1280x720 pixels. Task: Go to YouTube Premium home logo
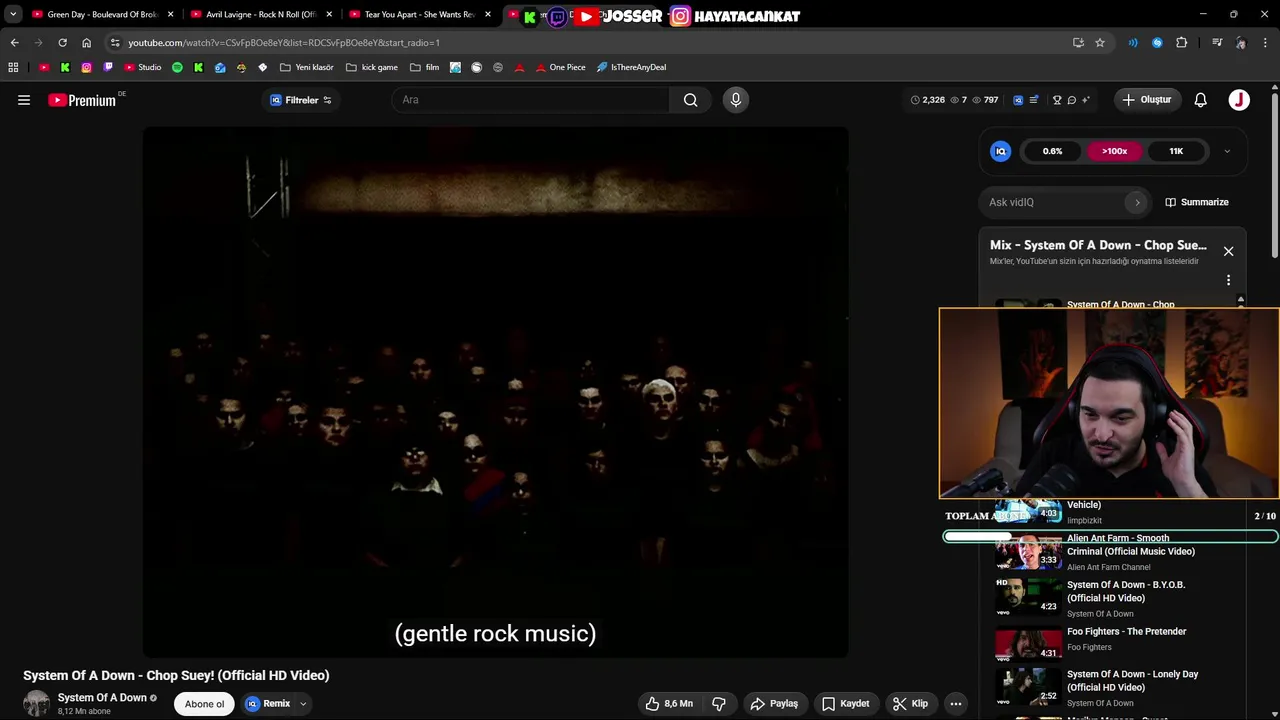(82, 100)
